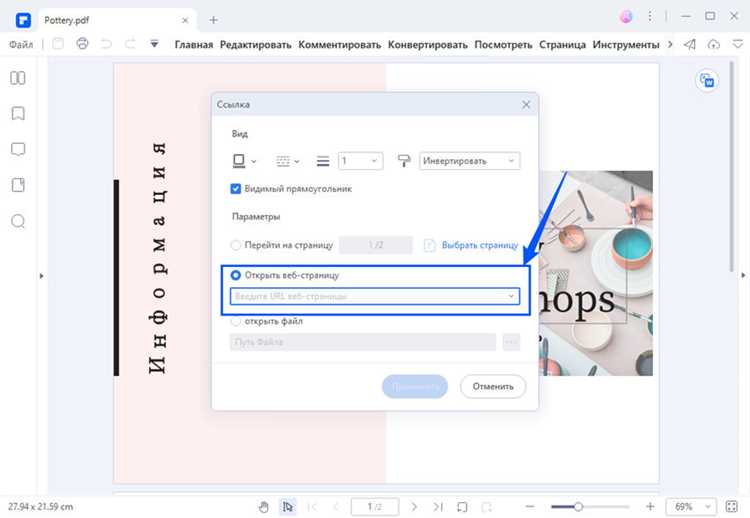750x518 pixels.
Task: Click the rotate page view icon
Action: 462,507
